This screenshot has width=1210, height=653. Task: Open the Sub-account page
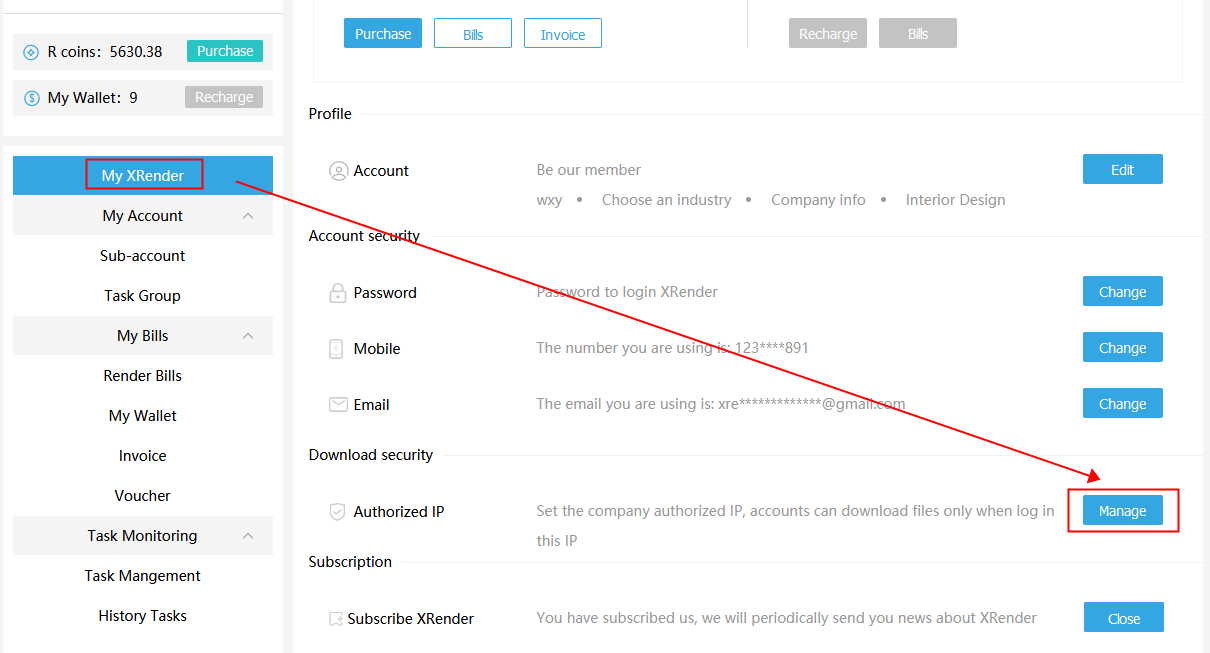tap(143, 256)
